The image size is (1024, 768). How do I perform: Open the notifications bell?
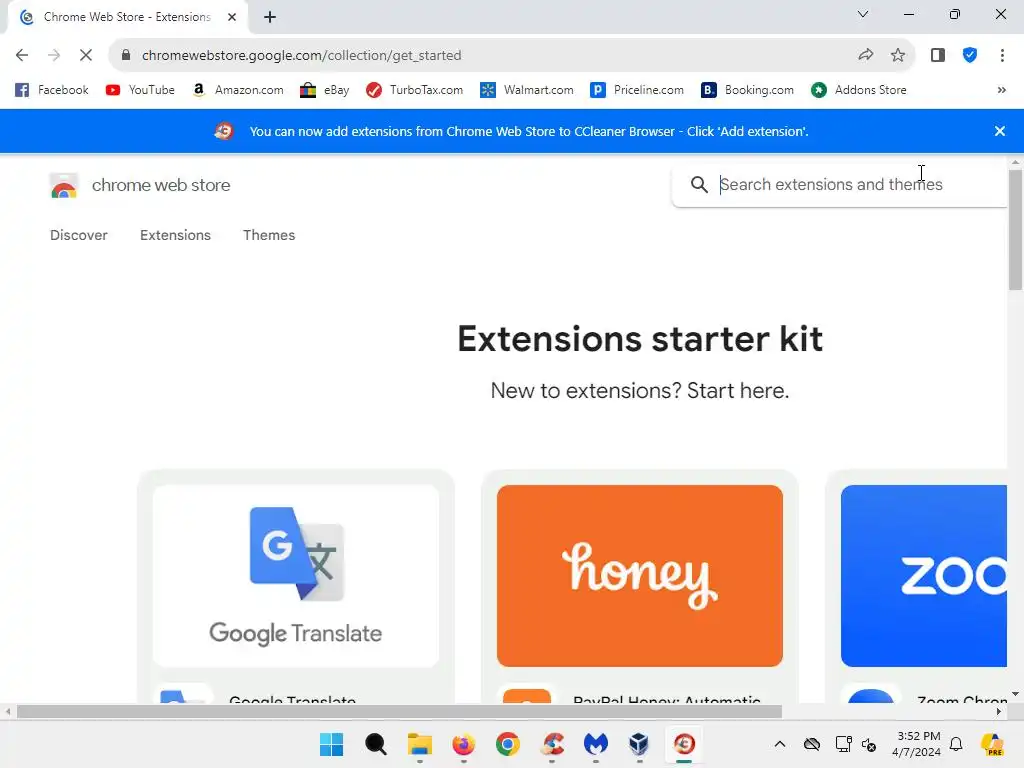[x=956, y=744]
